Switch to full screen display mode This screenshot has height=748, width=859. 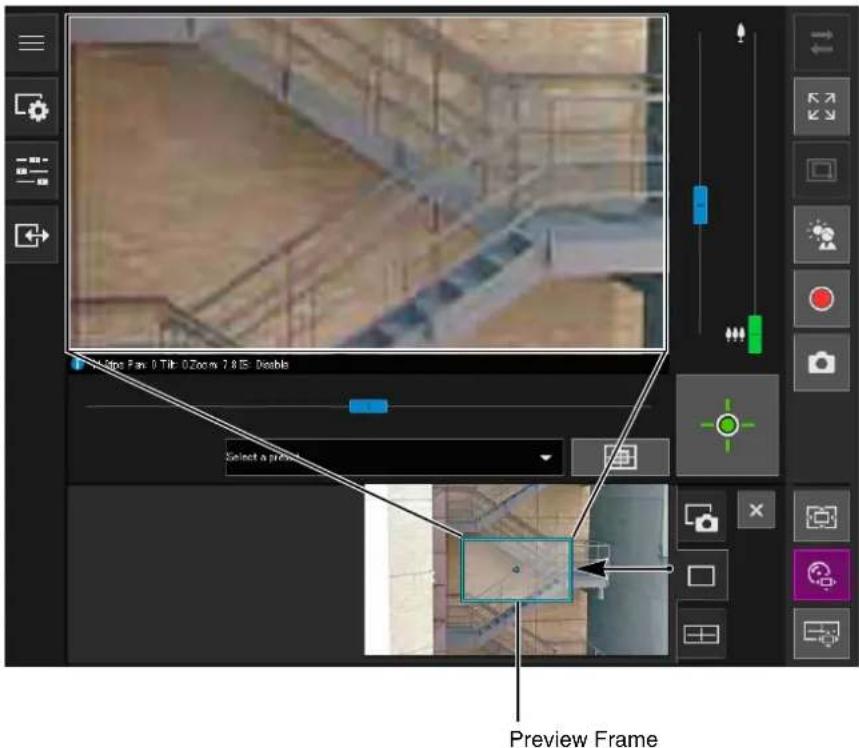821,106
